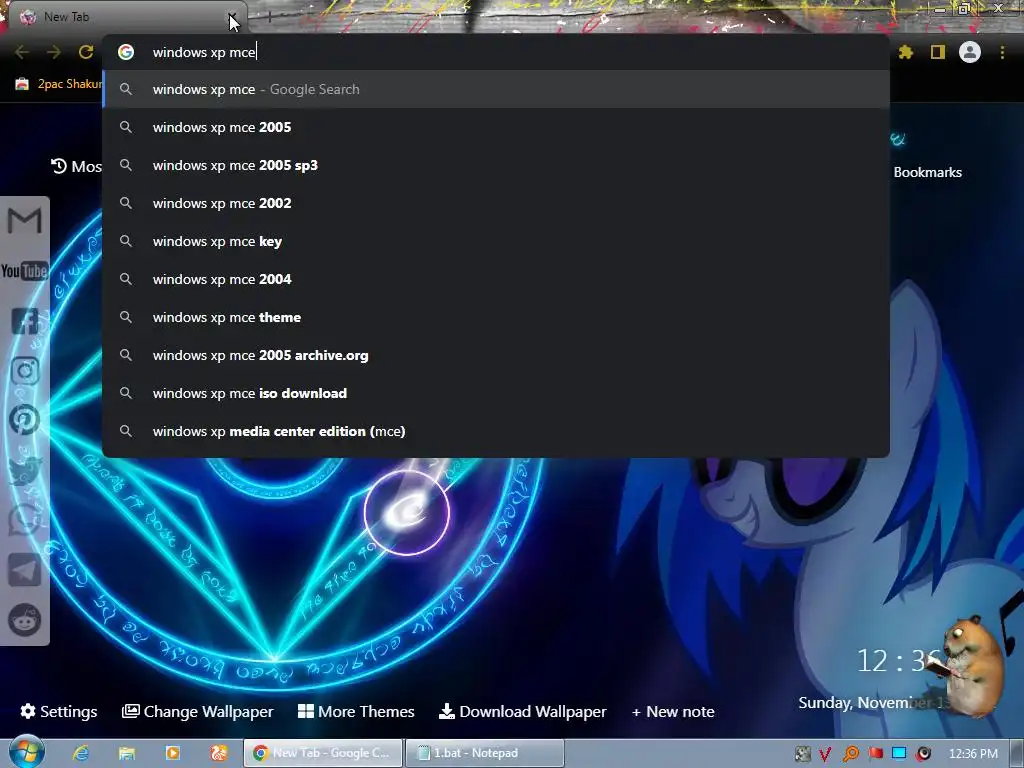The image size is (1024, 768).
Task: Click the browser back arrow
Action: [x=22, y=52]
